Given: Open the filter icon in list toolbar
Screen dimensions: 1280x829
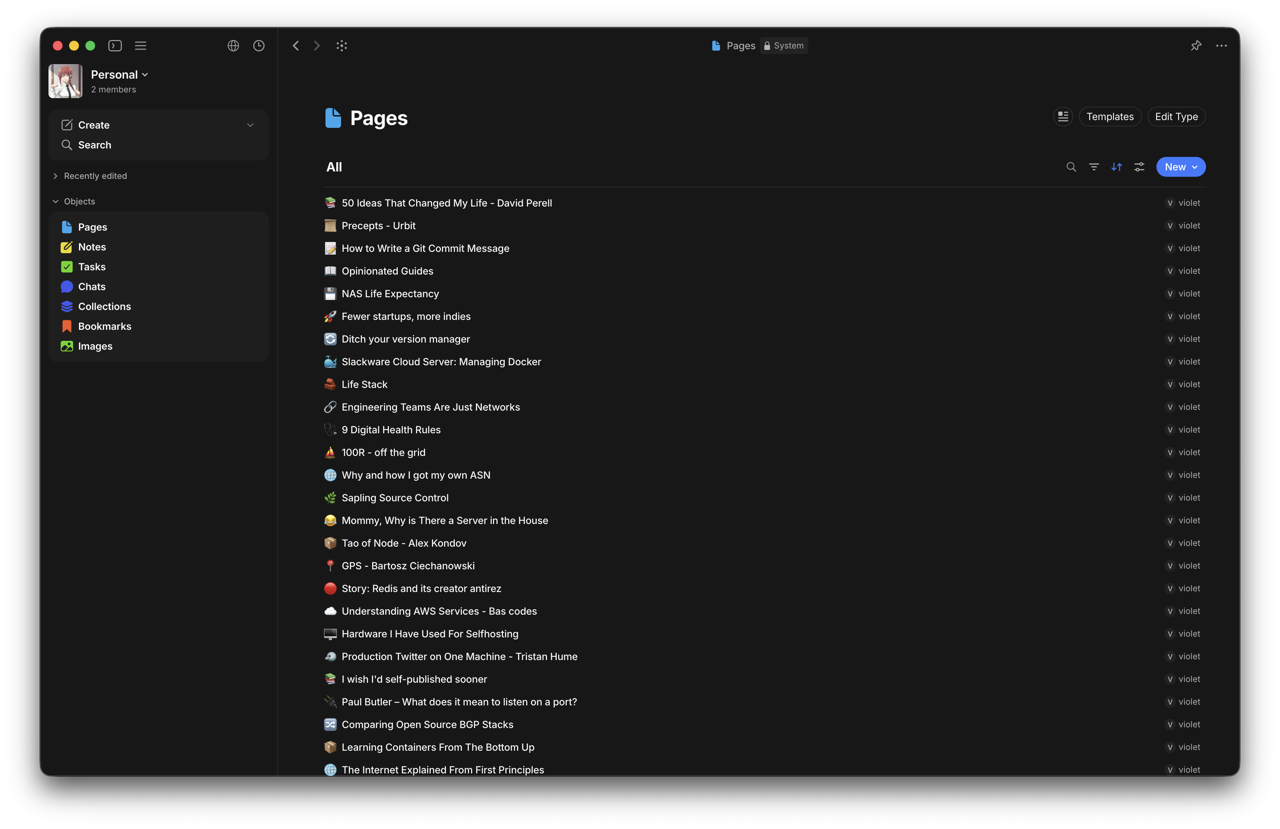Looking at the screenshot, I should [1094, 167].
